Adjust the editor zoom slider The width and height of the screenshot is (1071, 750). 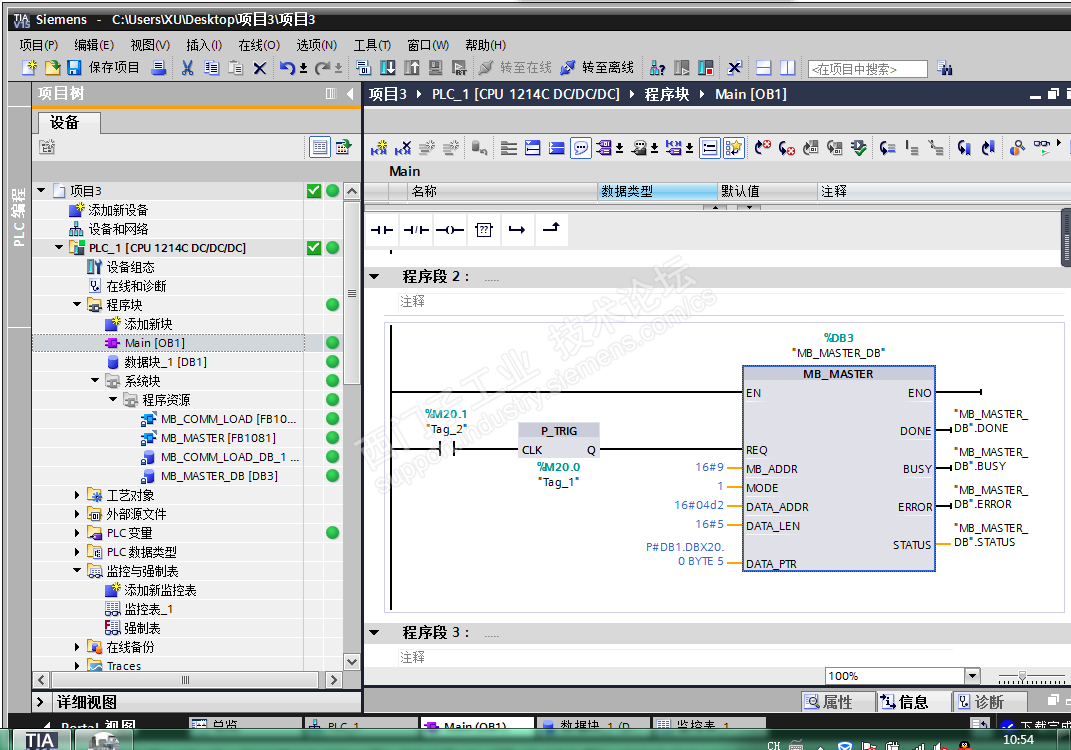click(x=1023, y=676)
